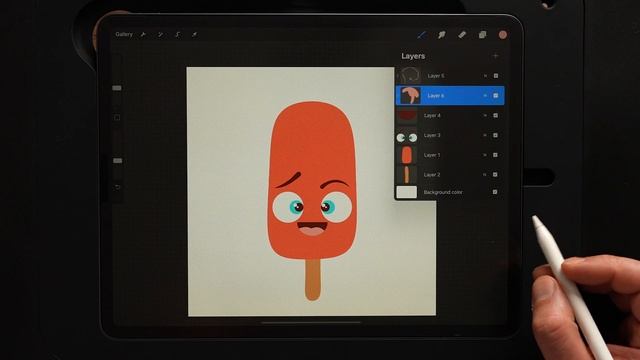Select the "Layer 1" name
The image size is (640, 360).
pos(432,155)
